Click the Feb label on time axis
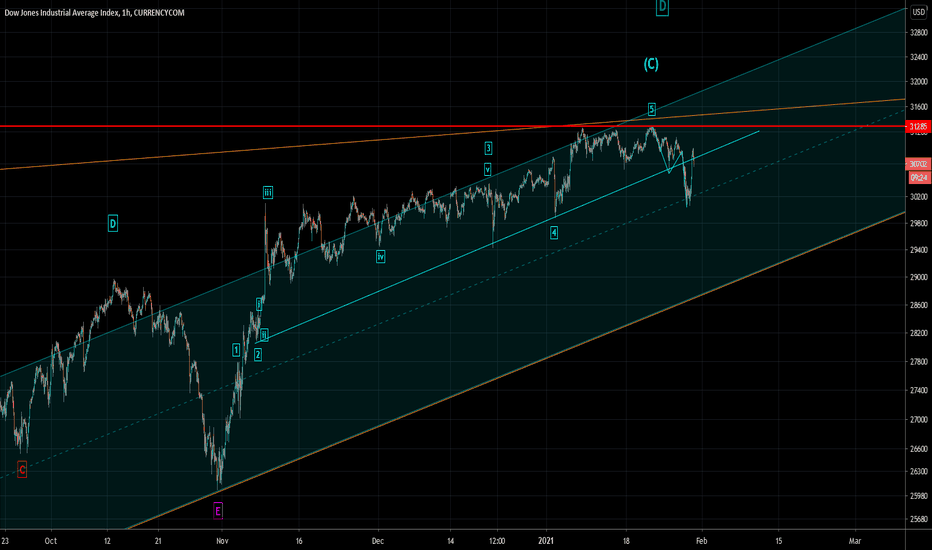Image resolution: width=932 pixels, height=550 pixels. (x=701, y=540)
